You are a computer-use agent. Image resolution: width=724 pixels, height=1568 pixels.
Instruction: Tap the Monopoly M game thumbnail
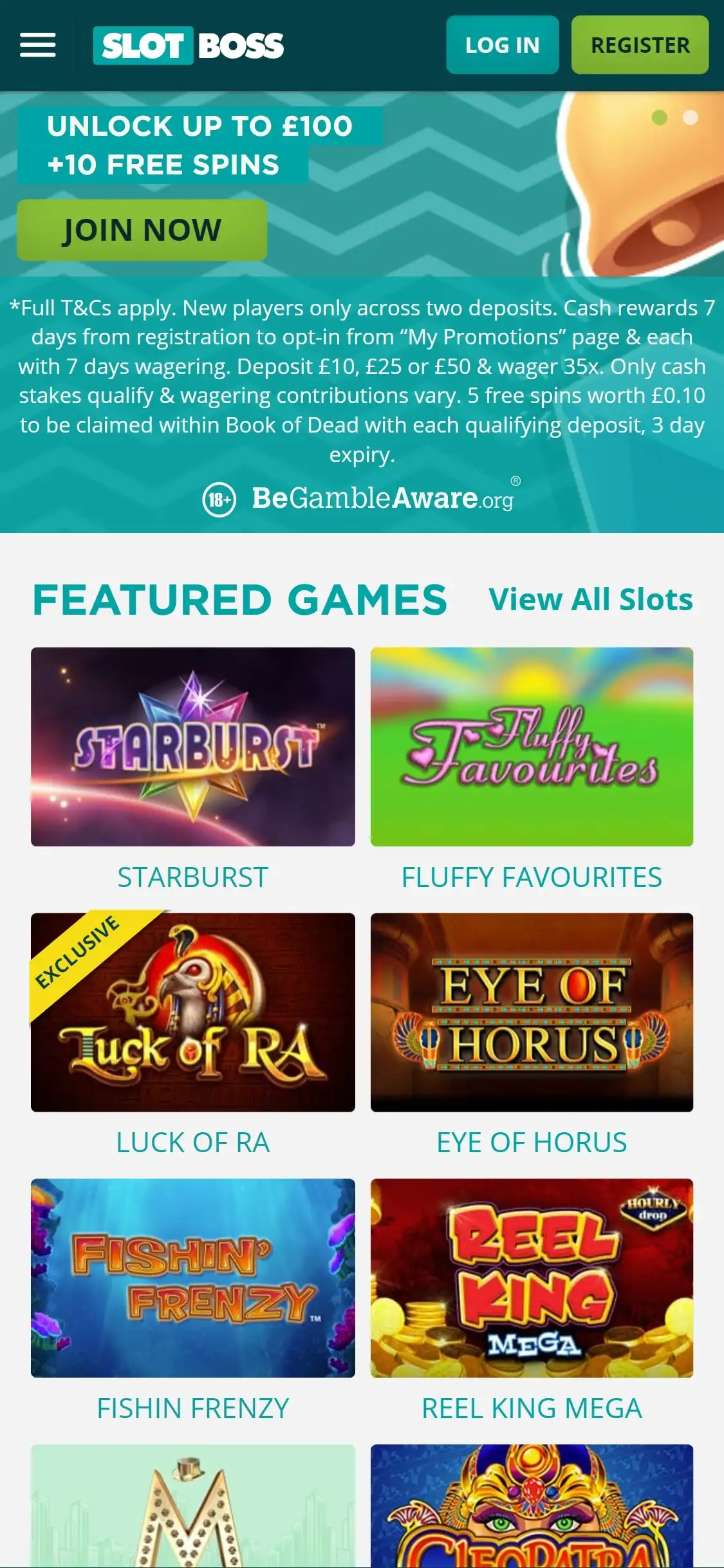193,1506
